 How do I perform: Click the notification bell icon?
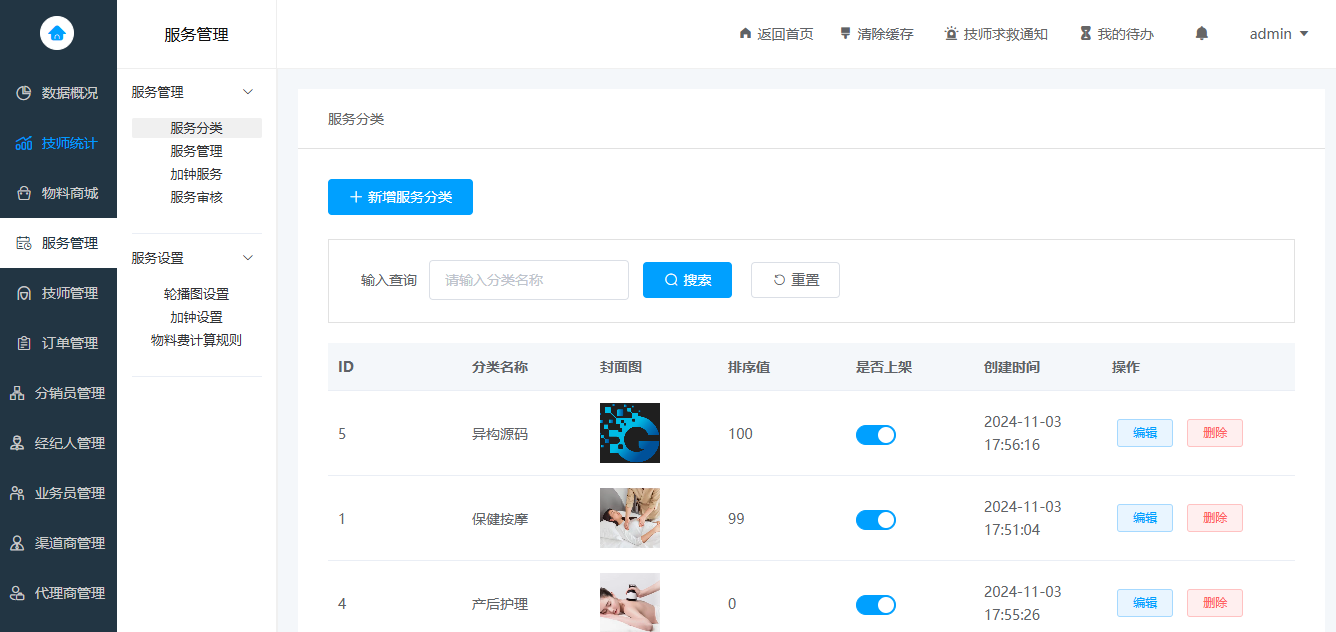click(1202, 34)
